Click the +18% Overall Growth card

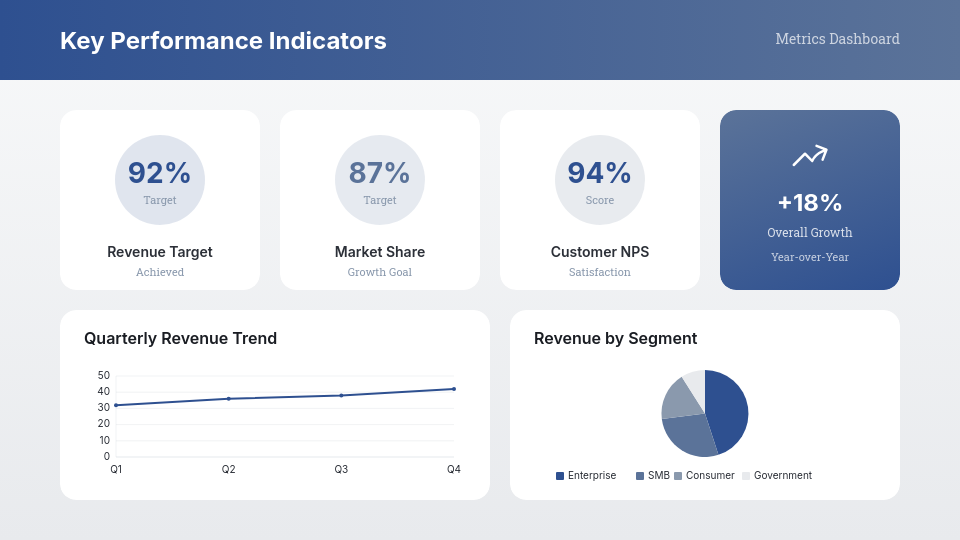click(809, 200)
